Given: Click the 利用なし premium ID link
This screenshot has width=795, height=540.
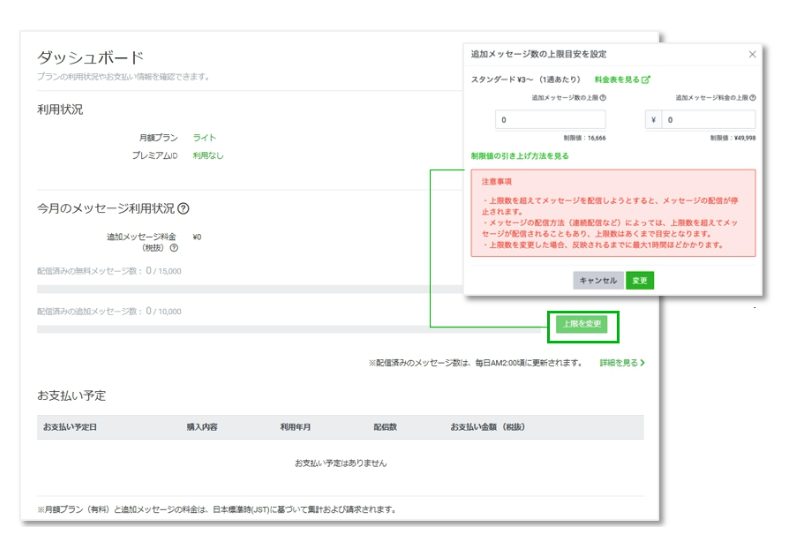Looking at the screenshot, I should tap(208, 156).
